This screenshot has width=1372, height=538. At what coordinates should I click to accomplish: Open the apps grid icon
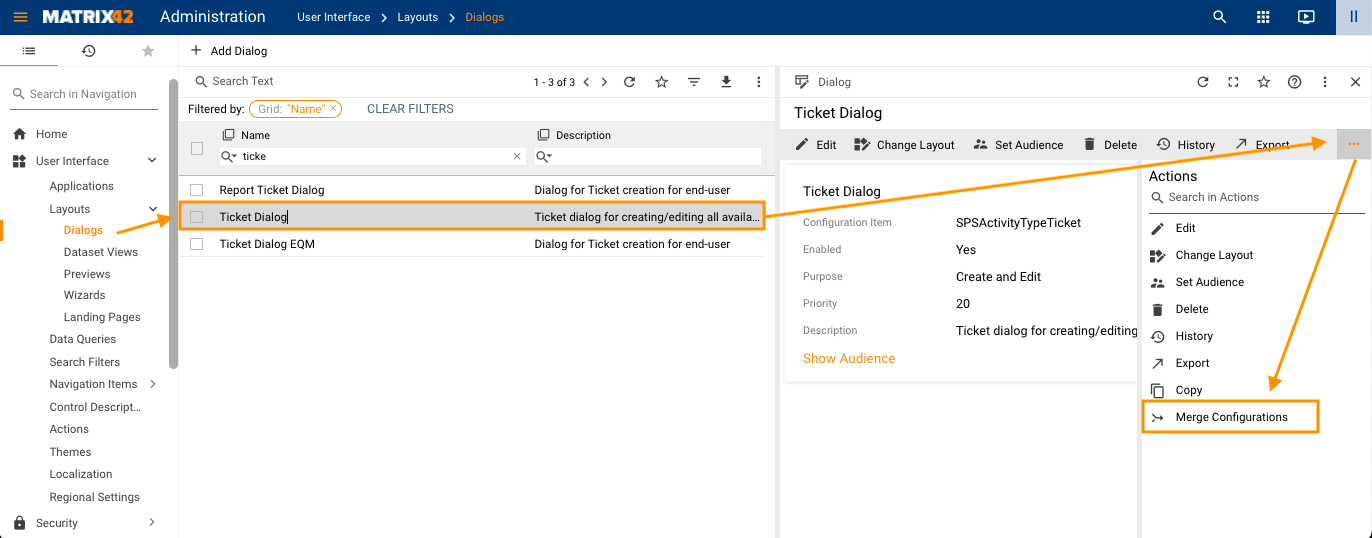(x=1263, y=17)
